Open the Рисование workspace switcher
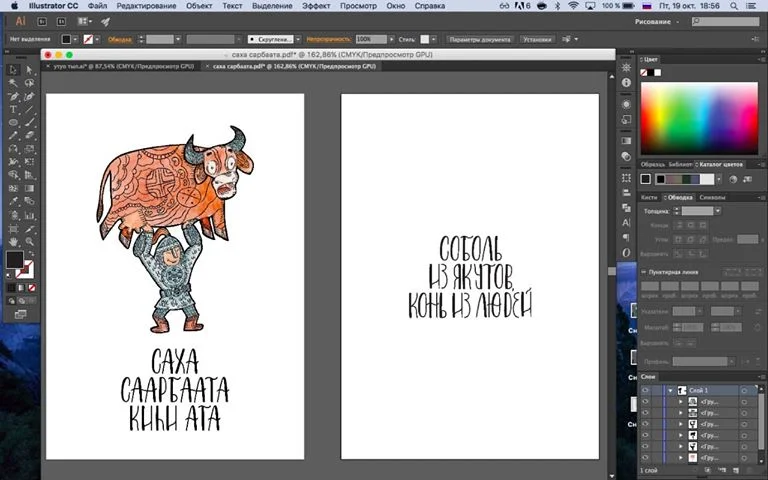Image resolution: width=768 pixels, height=480 pixels. pyautogui.click(x=657, y=22)
